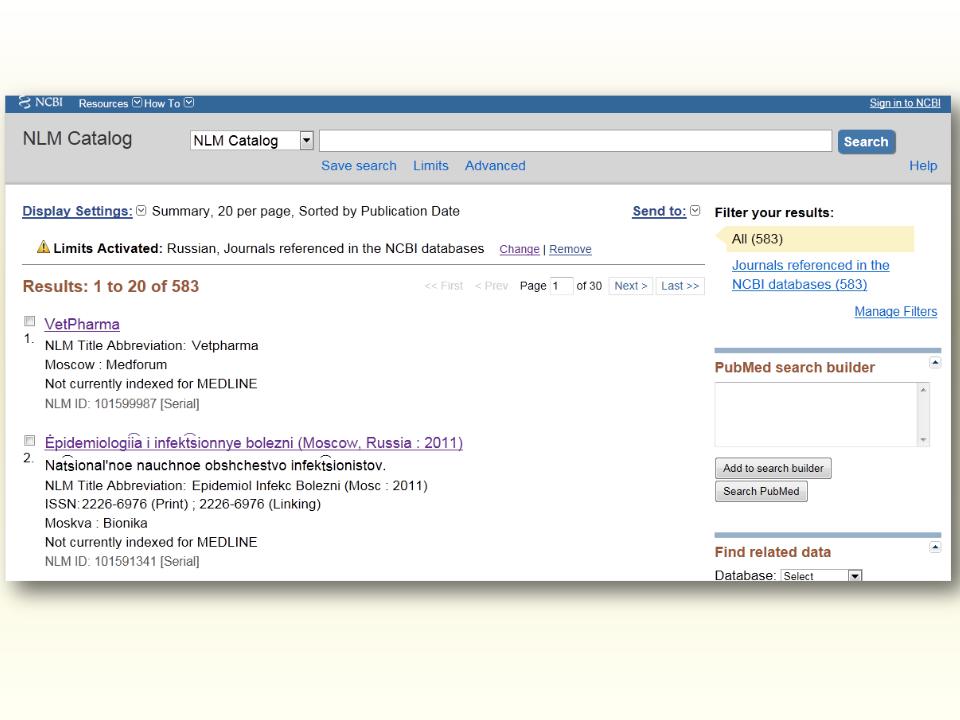Click the page number input field
Screen dimensions: 960x720
click(x=561, y=286)
